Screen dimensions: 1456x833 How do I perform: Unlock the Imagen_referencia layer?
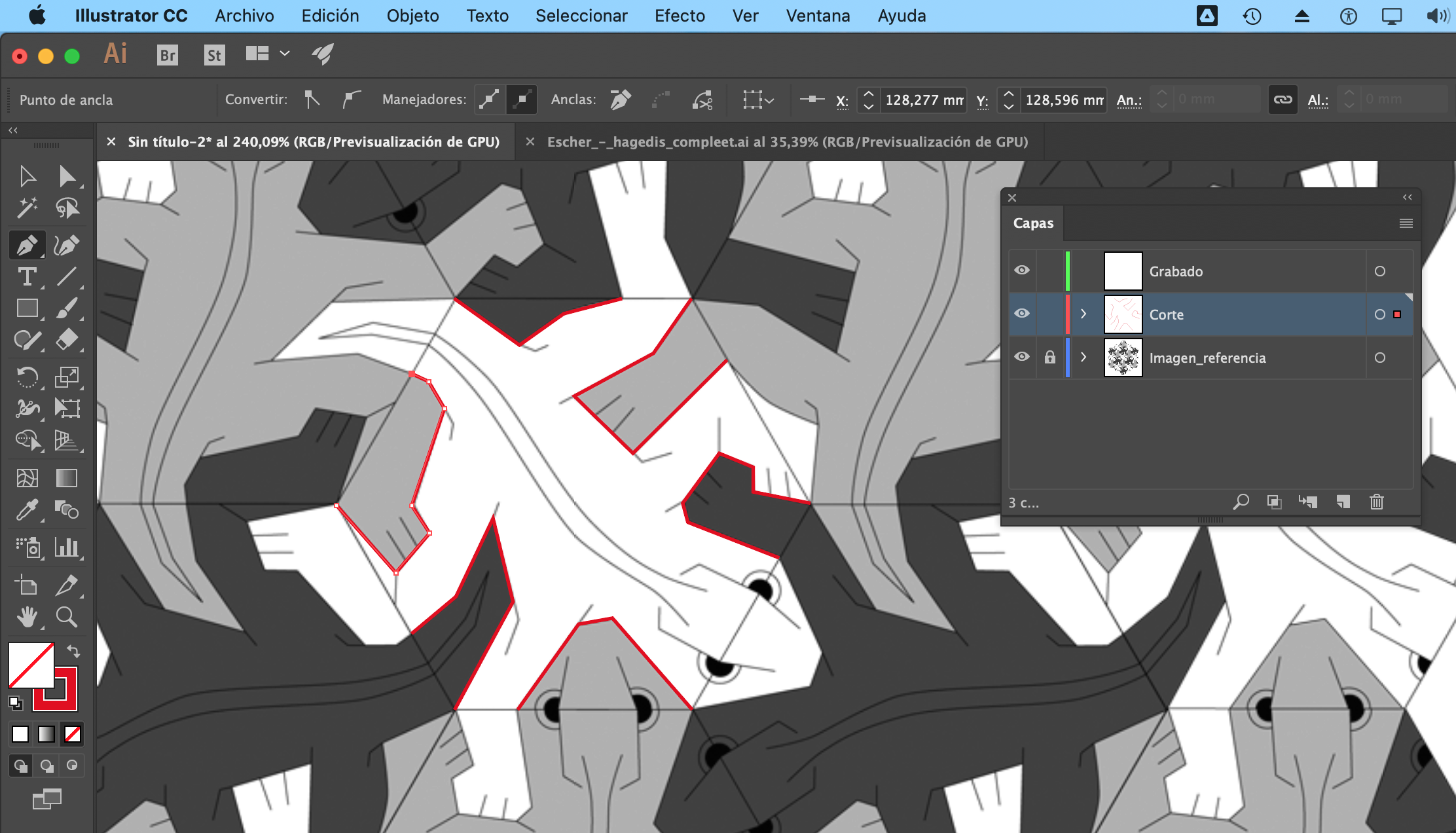click(1050, 357)
